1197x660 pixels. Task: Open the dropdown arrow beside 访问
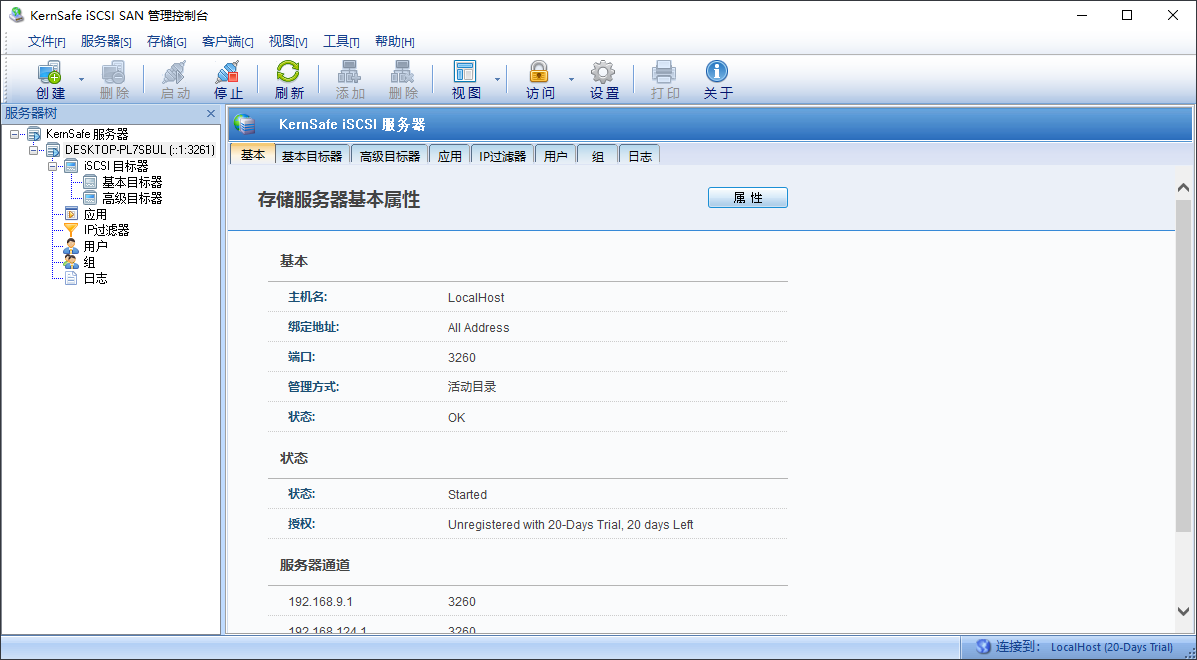point(571,79)
